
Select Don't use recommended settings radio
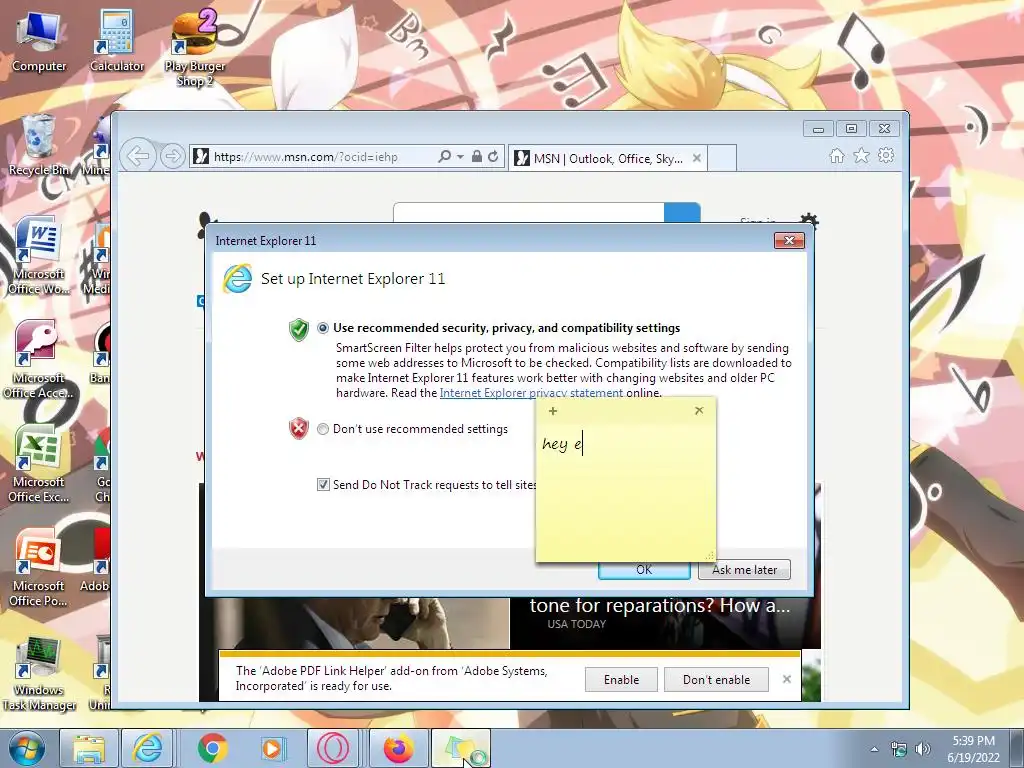click(x=323, y=429)
